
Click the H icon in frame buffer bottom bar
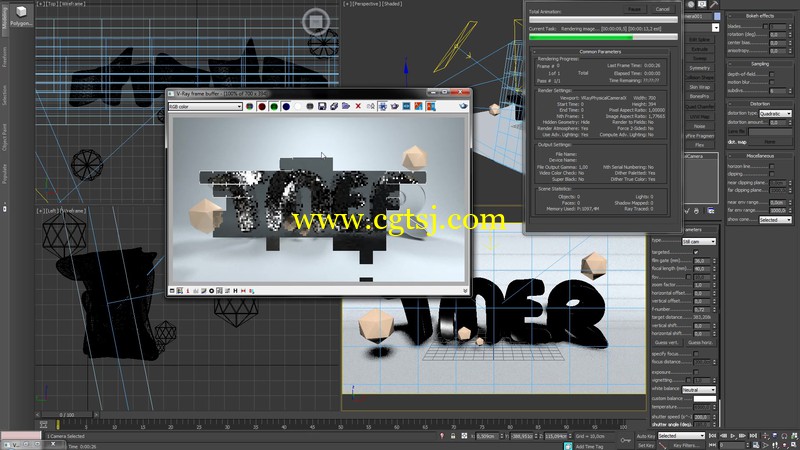pos(235,290)
